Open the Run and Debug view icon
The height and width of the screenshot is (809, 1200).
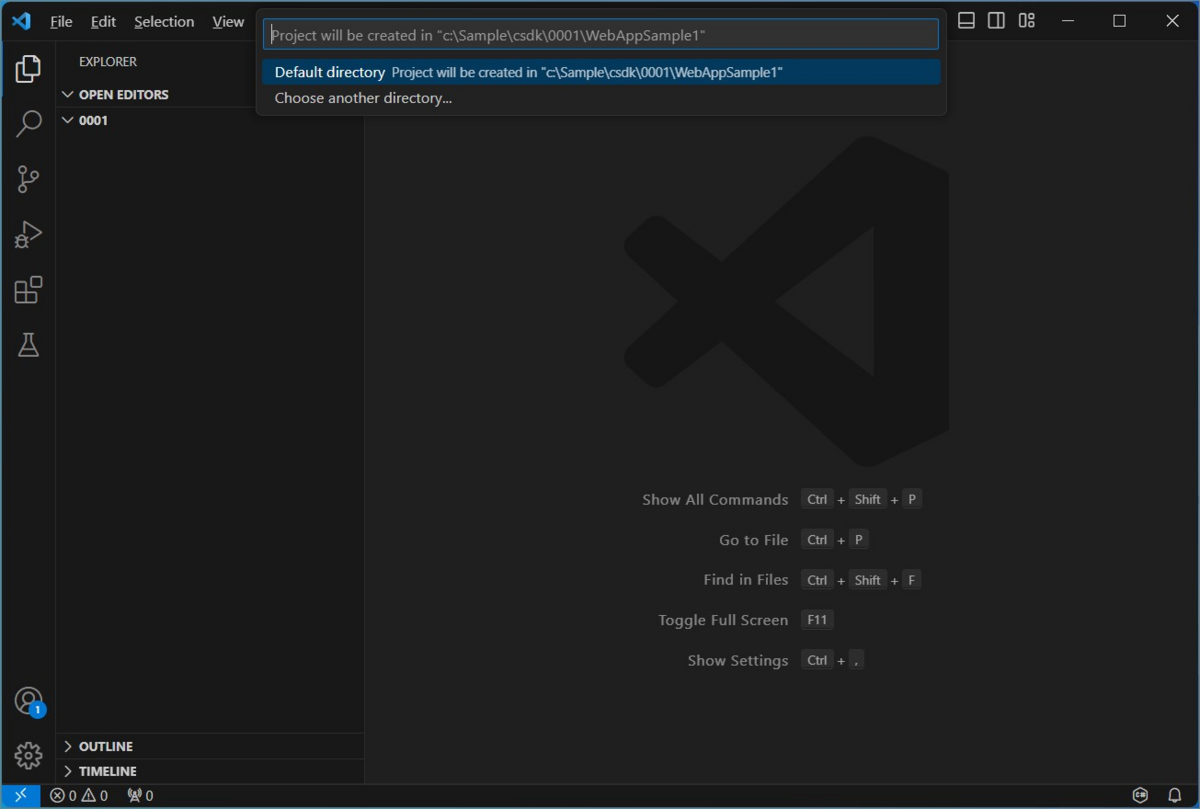click(28, 235)
